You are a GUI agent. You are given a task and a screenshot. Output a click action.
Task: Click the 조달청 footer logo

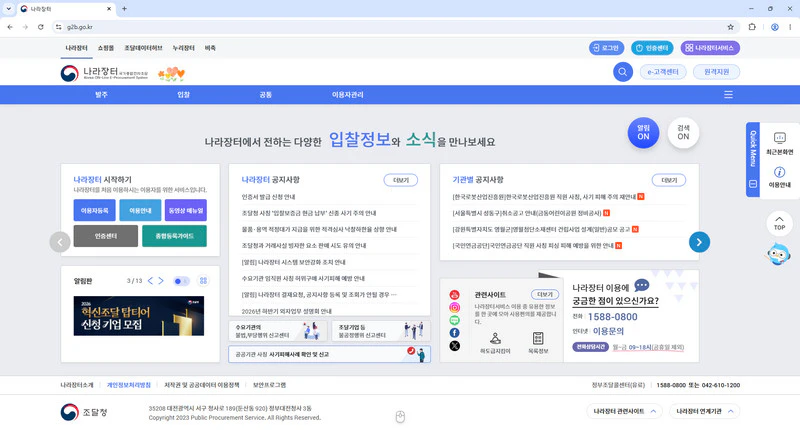point(84,412)
